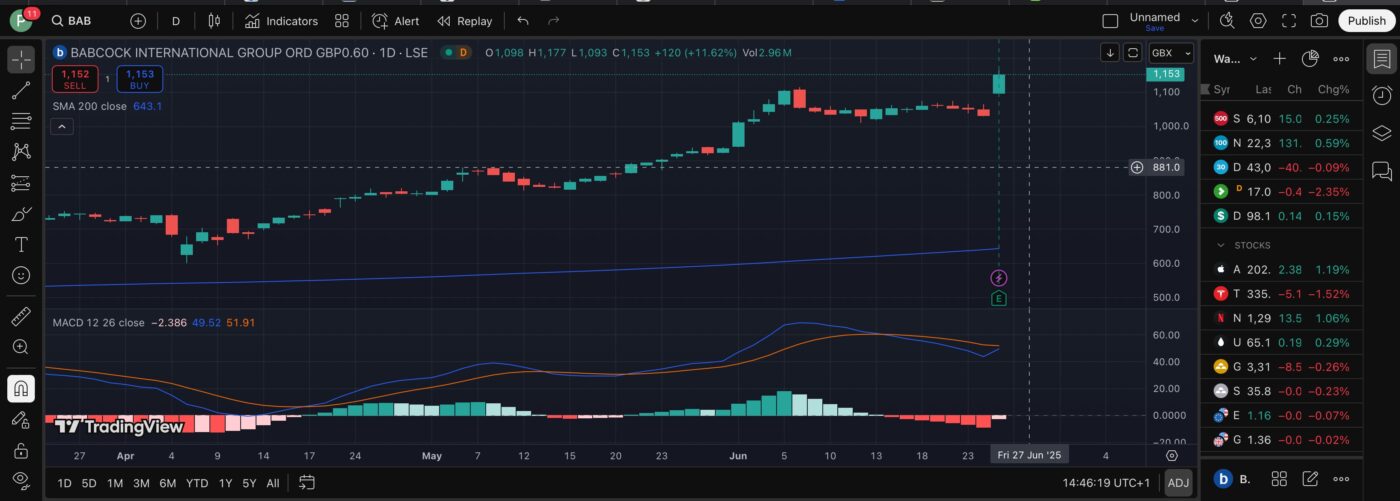Toggle auto-fit data to screen icon

tap(1133, 53)
